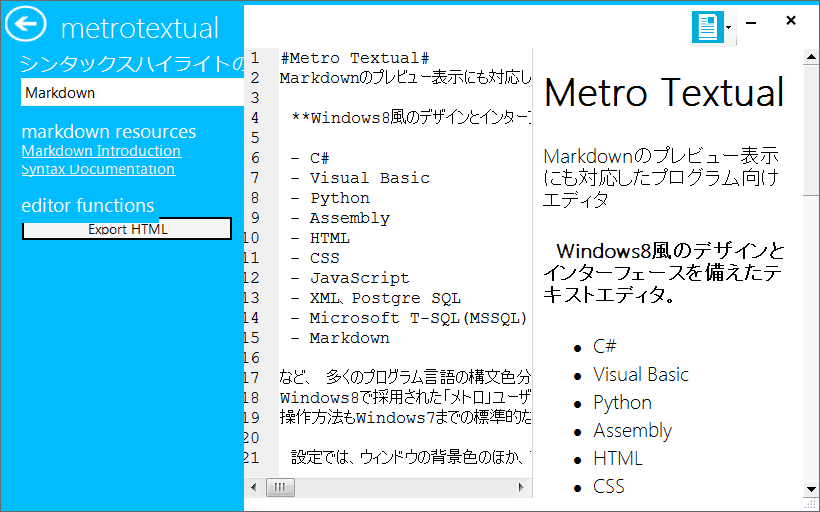The image size is (820, 512).
Task: Open the Markdown syntax highlight selector
Action: (x=132, y=93)
